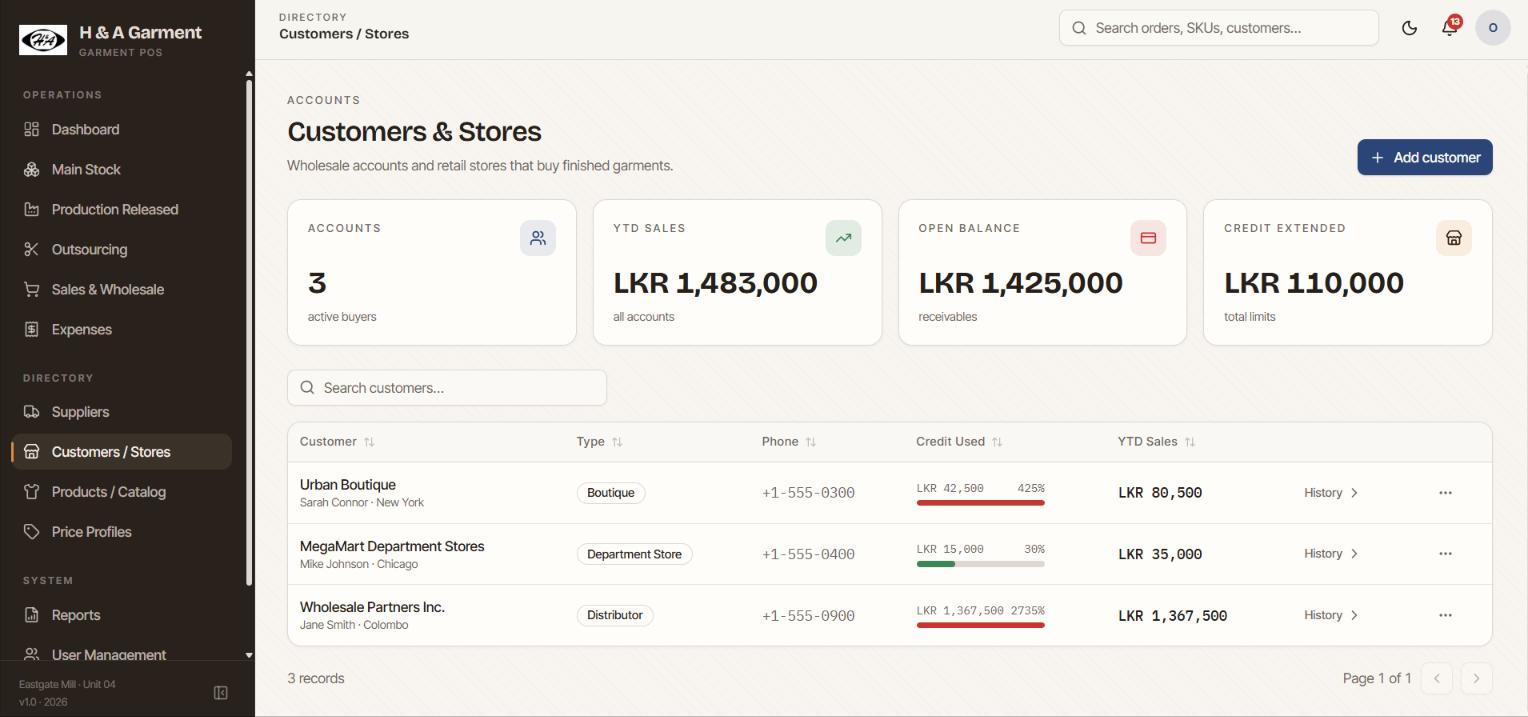The width and height of the screenshot is (1528, 717).
Task: Go to previous page arrow
Action: click(1436, 678)
